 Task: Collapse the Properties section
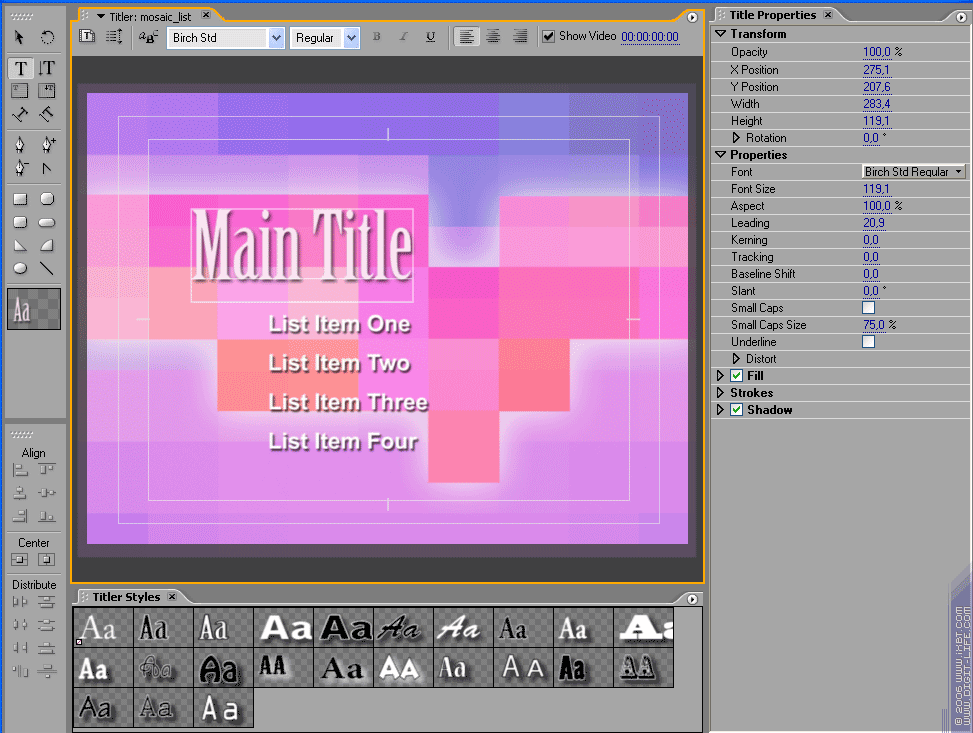tap(720, 155)
